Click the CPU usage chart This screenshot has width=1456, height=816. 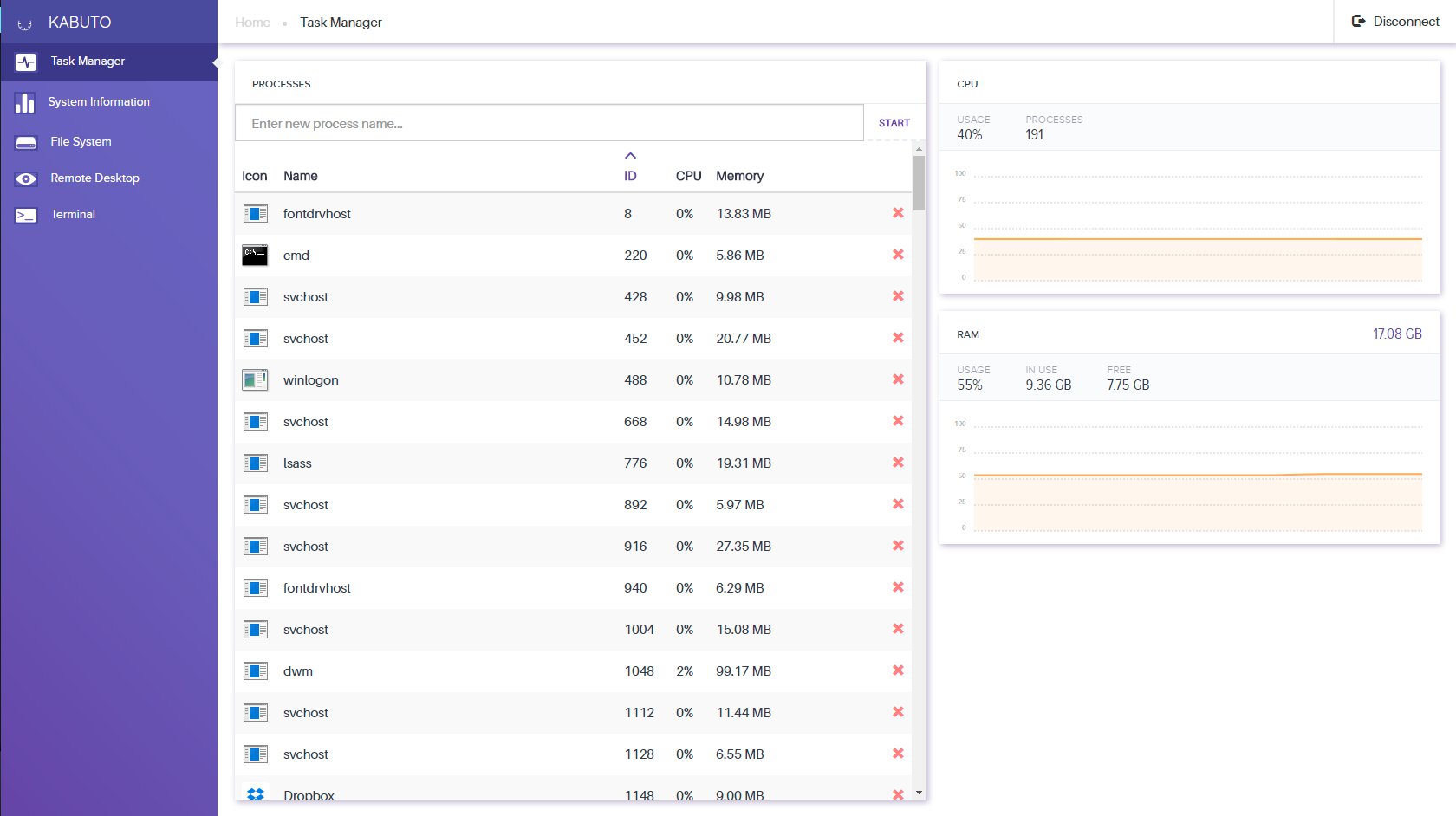1189,225
